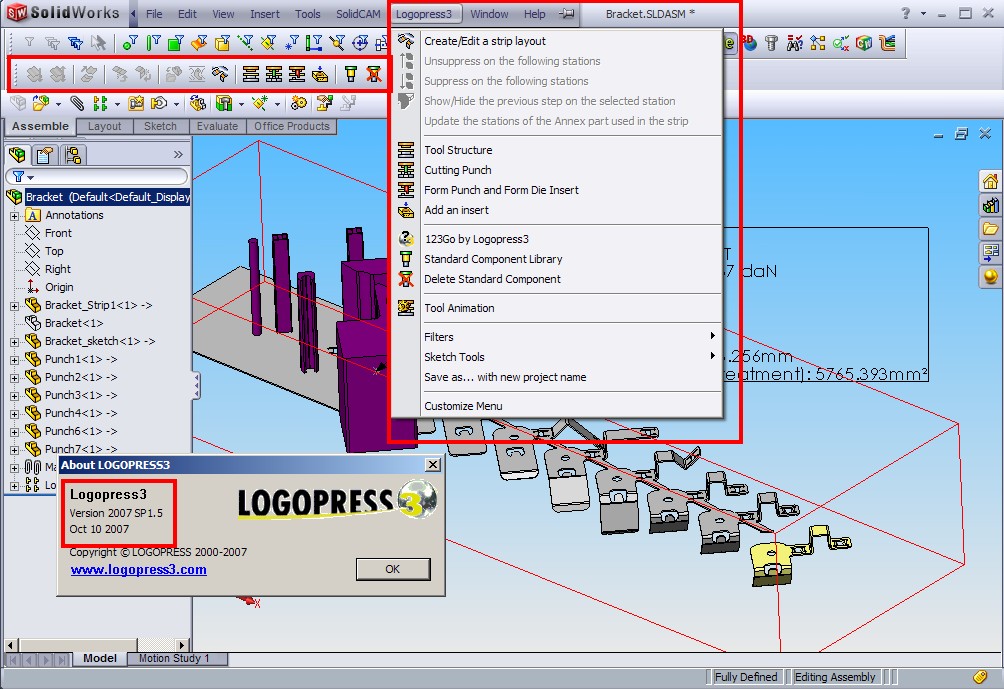Click the Cutting Punch toolbar icon
Image resolution: width=1004 pixels, height=689 pixels.
click(273, 74)
